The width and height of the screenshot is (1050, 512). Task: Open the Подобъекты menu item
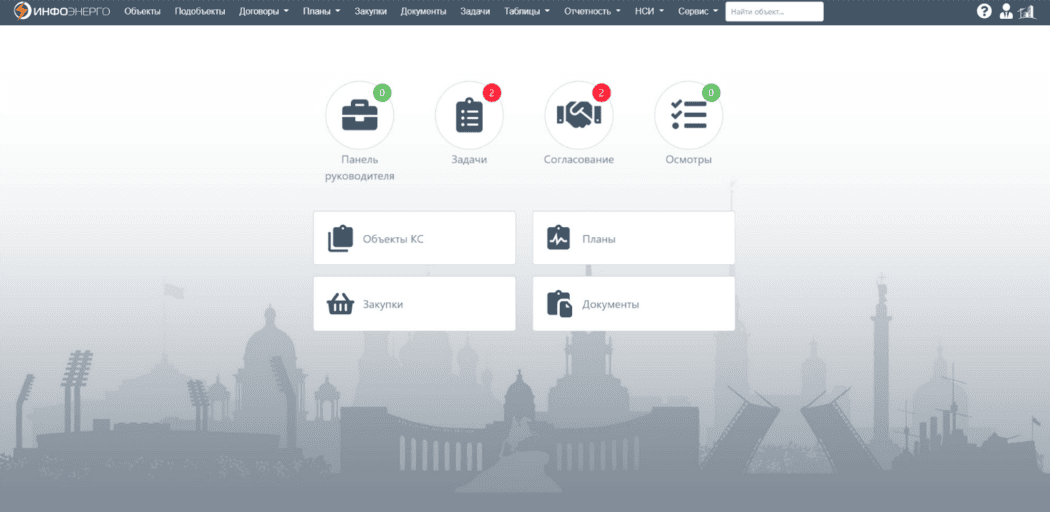click(x=200, y=12)
